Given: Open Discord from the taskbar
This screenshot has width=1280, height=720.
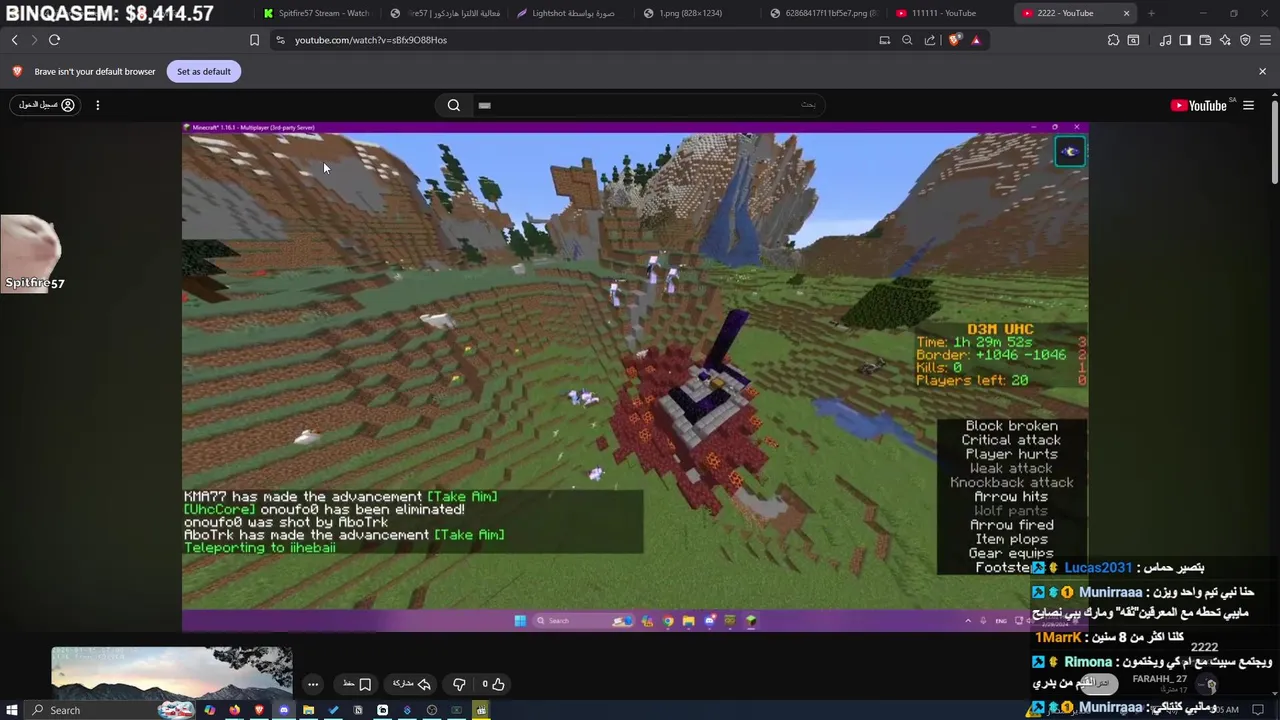Looking at the screenshot, I should 284,710.
